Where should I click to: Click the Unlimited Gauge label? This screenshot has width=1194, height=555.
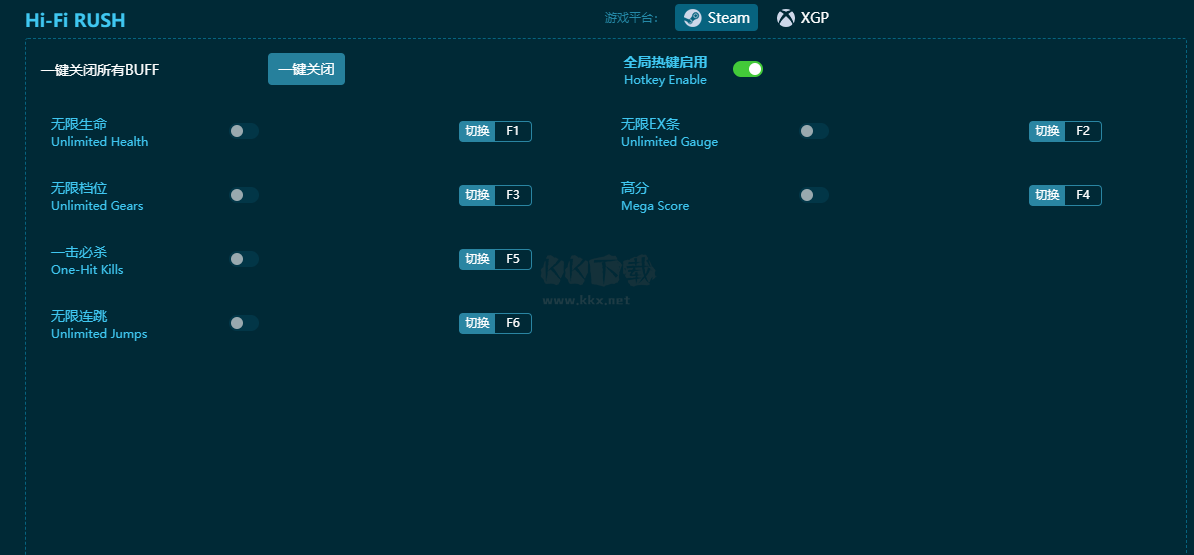coord(669,142)
